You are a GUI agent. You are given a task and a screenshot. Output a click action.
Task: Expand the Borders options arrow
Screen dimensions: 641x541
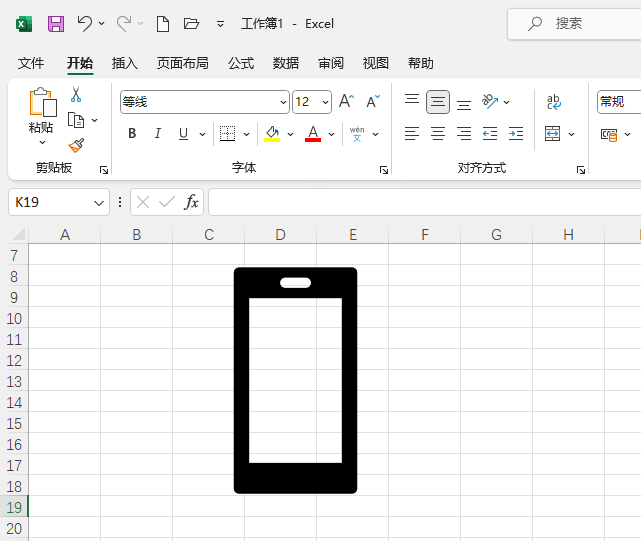point(247,134)
